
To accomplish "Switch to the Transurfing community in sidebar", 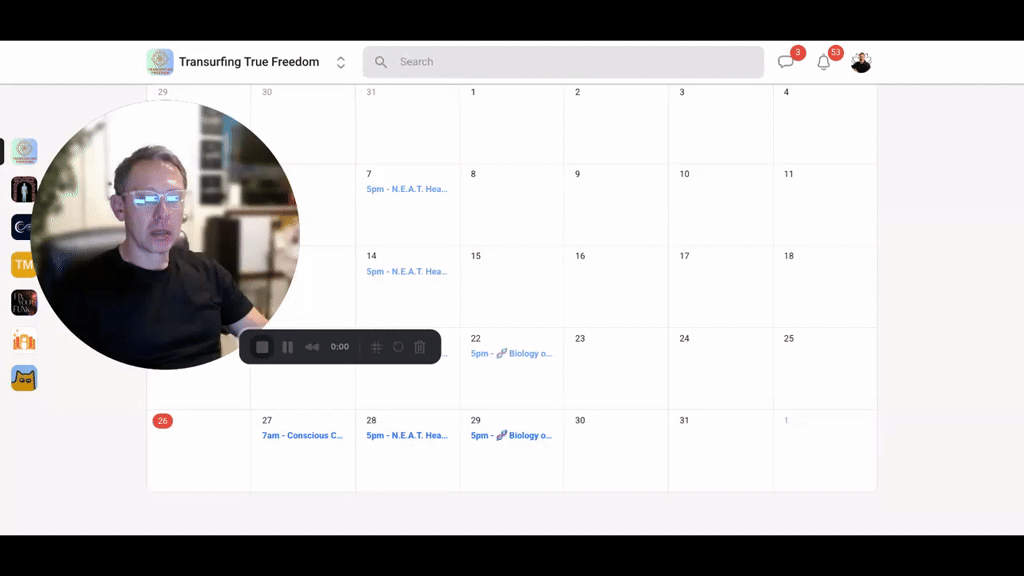I will pyautogui.click(x=24, y=152).
